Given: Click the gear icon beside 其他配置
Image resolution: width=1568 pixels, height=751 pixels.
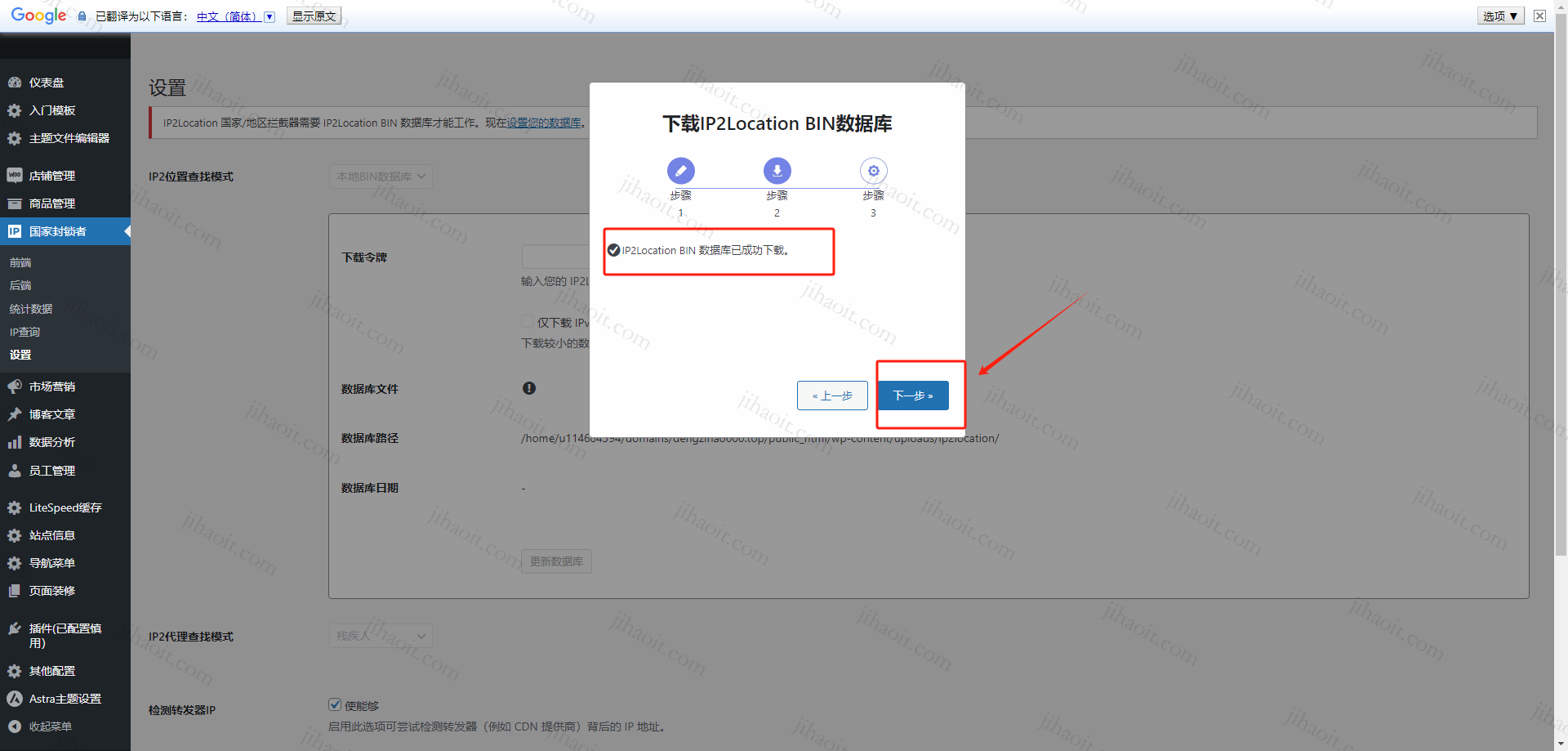Looking at the screenshot, I should click(15, 671).
